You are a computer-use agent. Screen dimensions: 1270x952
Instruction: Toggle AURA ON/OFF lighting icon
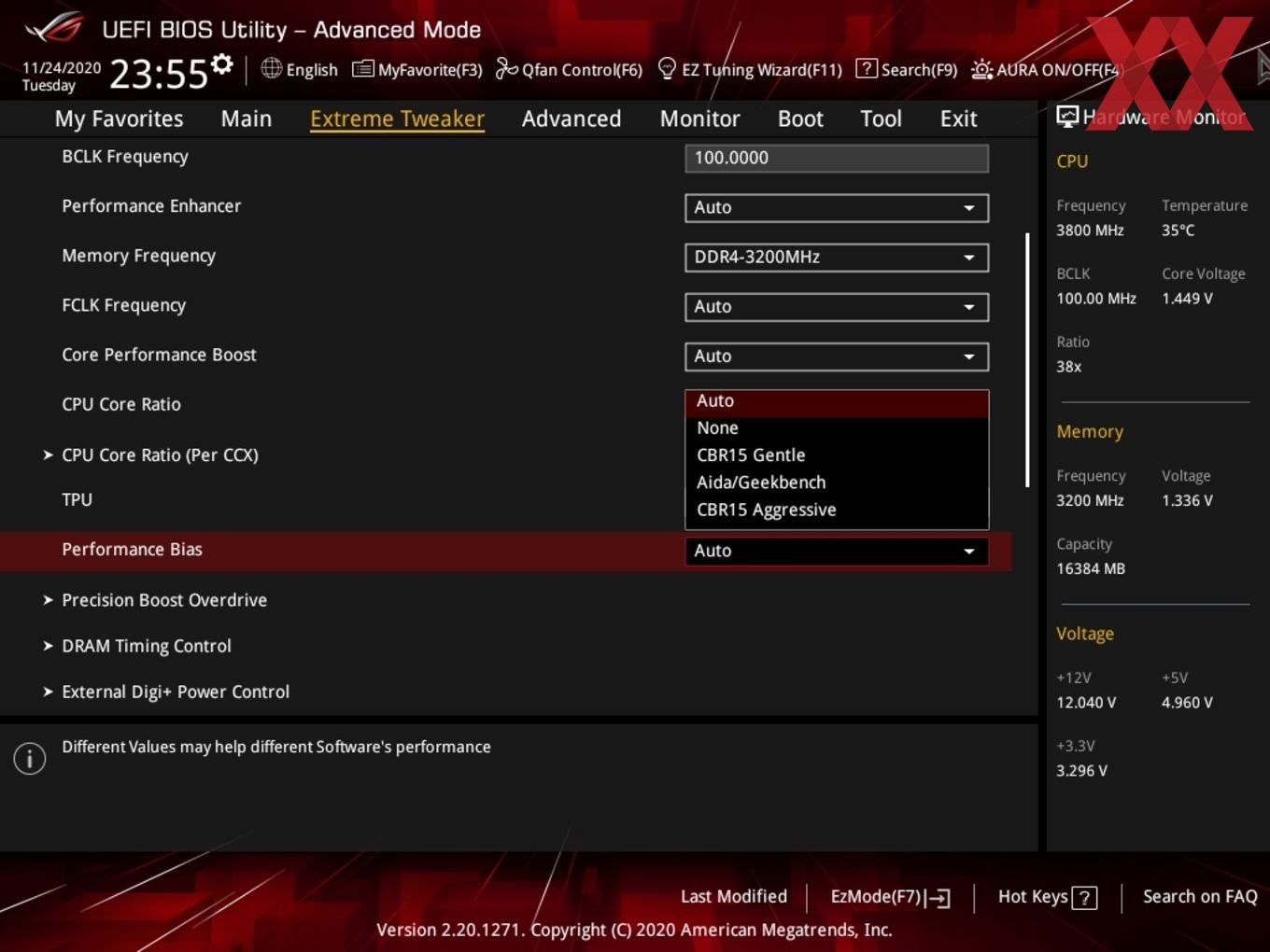[x=981, y=69]
